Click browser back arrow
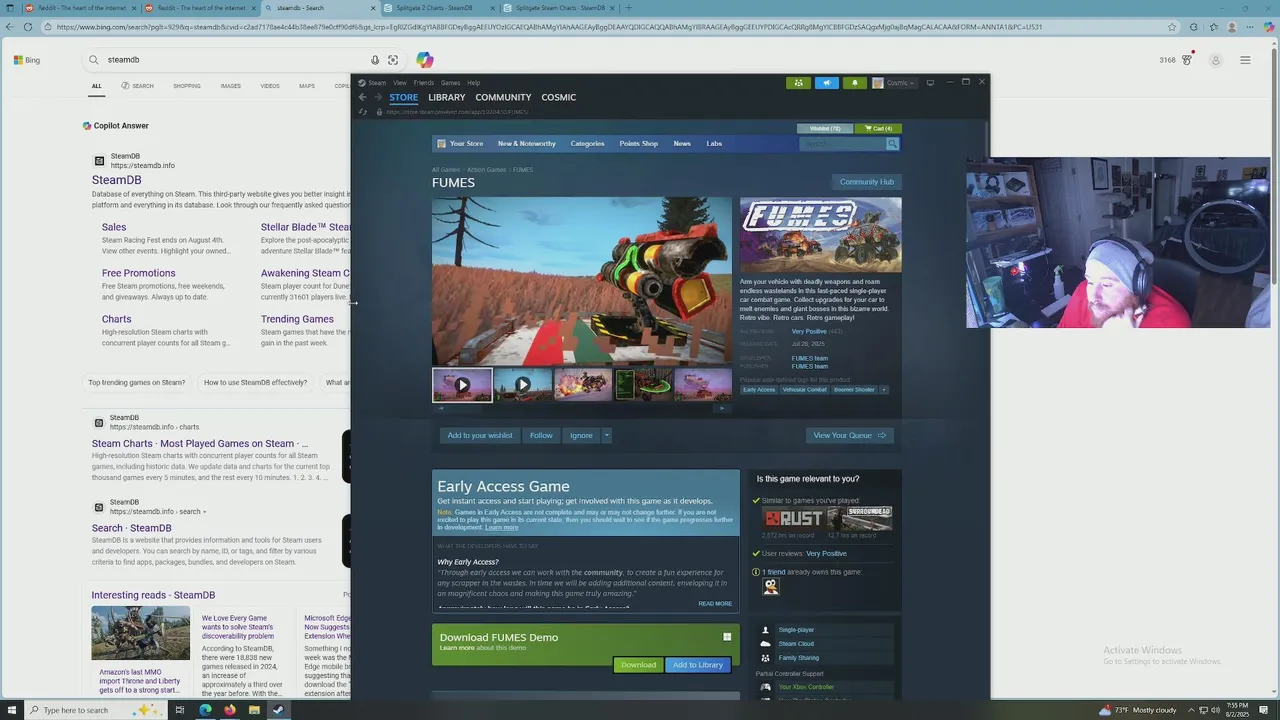The height and width of the screenshot is (720, 1280). coord(11,27)
